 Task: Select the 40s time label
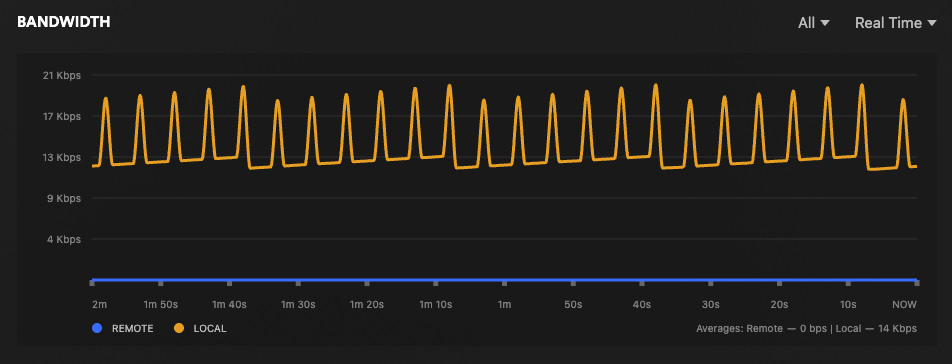point(642,304)
